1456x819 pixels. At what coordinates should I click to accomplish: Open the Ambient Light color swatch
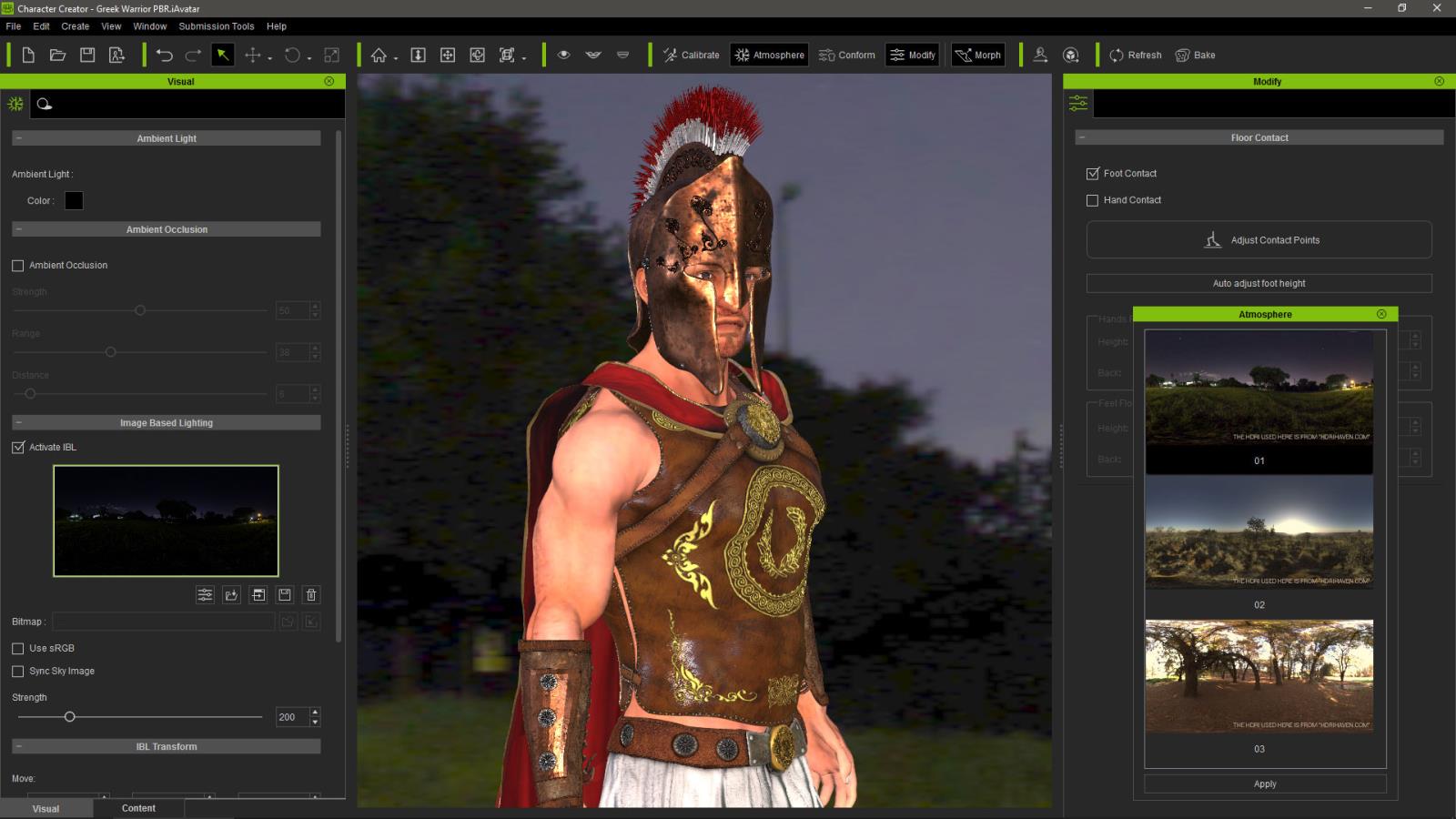pyautogui.click(x=74, y=200)
